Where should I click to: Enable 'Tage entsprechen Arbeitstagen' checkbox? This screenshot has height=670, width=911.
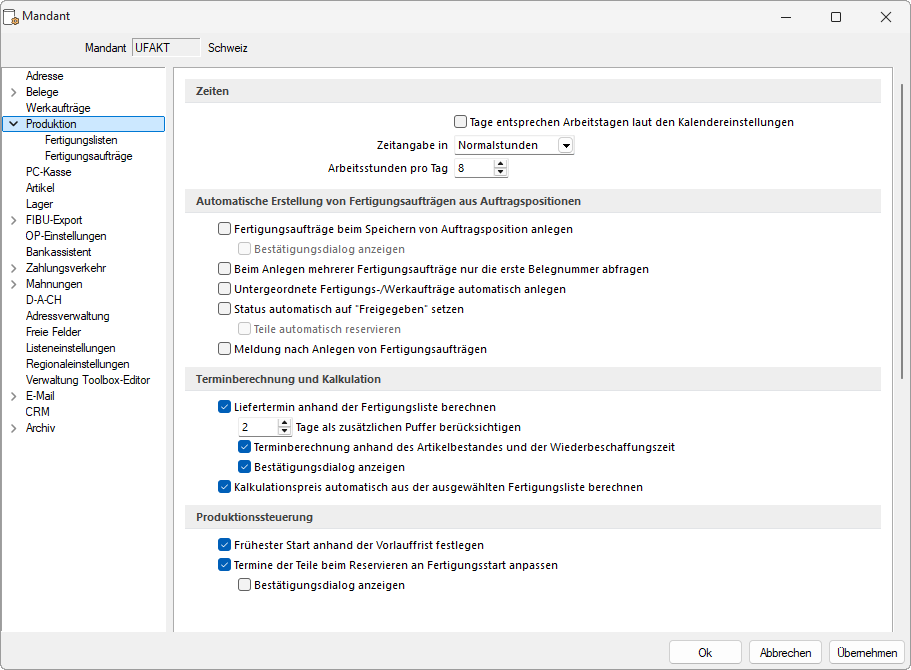(461, 122)
